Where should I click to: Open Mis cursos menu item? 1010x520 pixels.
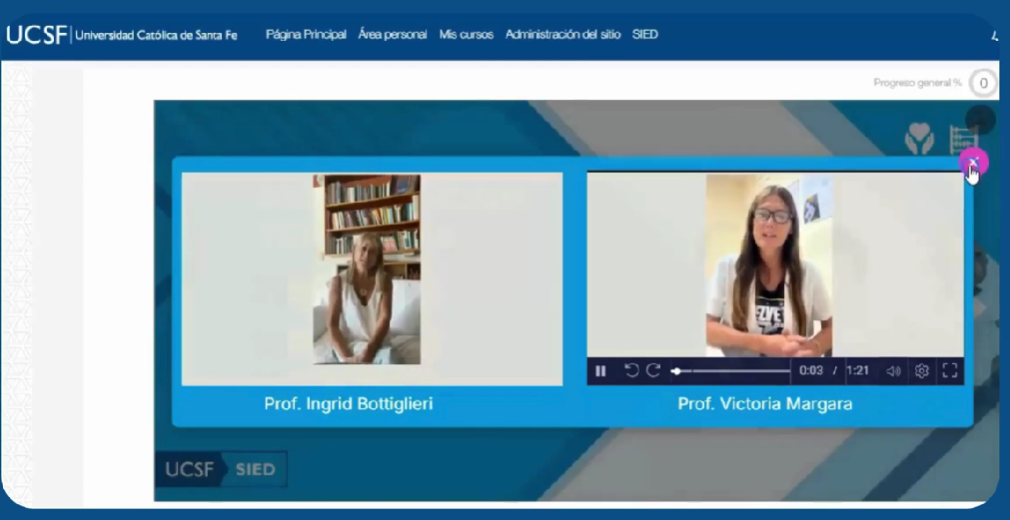466,34
